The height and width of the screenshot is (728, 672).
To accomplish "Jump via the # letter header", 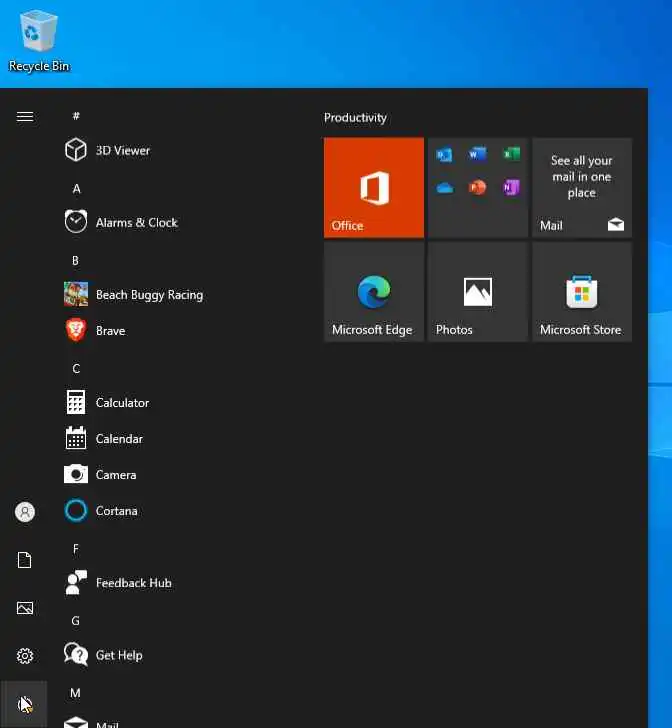I will (76, 116).
